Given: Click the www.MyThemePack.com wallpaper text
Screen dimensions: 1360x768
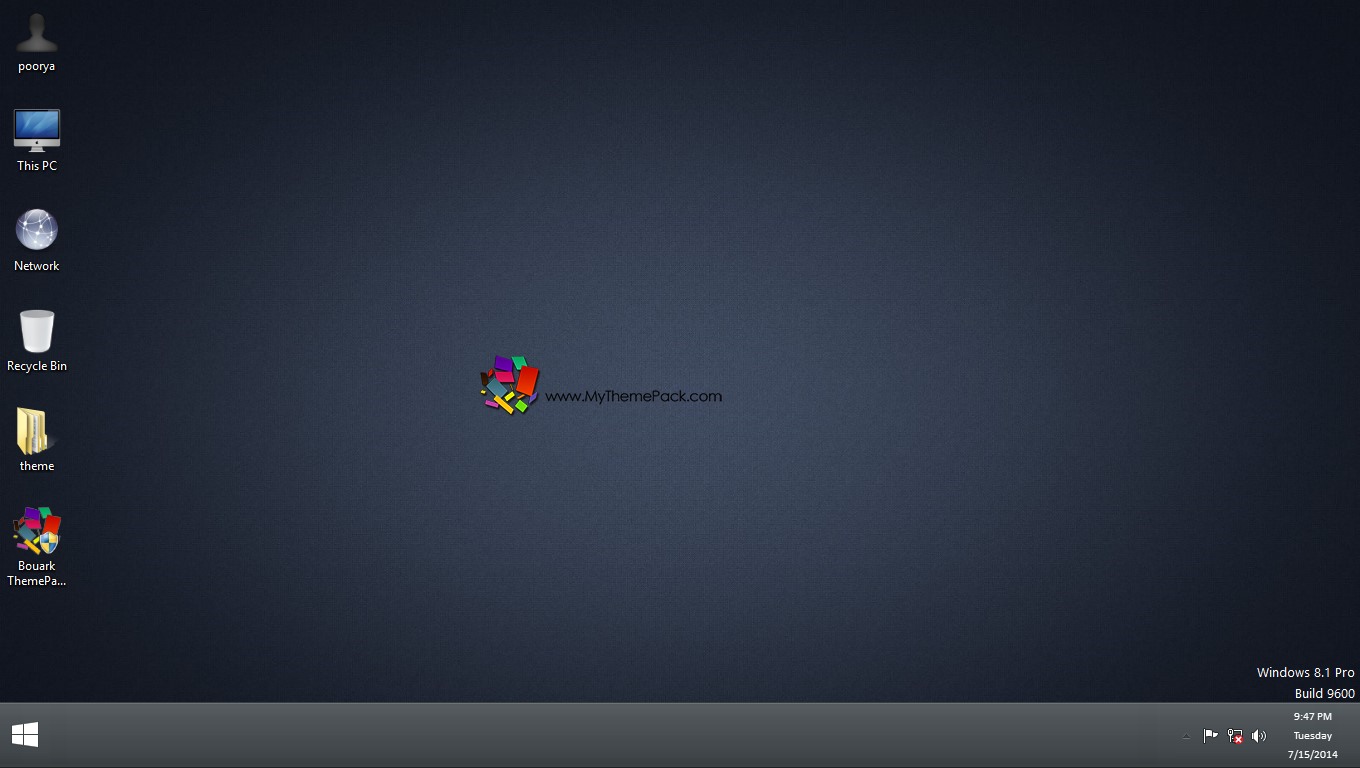Looking at the screenshot, I should (x=633, y=396).
